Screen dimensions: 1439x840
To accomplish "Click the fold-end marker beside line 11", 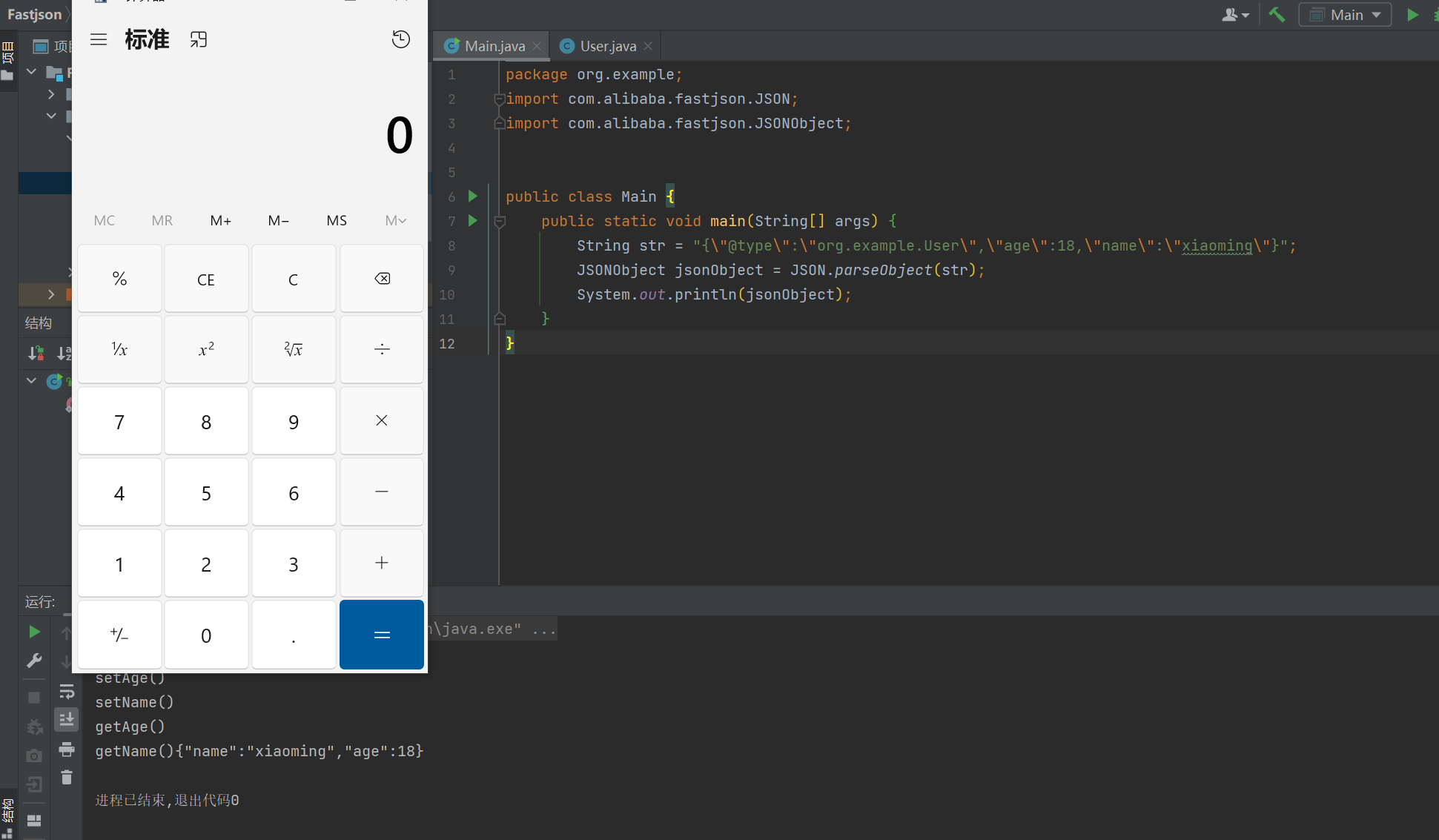I will [500, 319].
